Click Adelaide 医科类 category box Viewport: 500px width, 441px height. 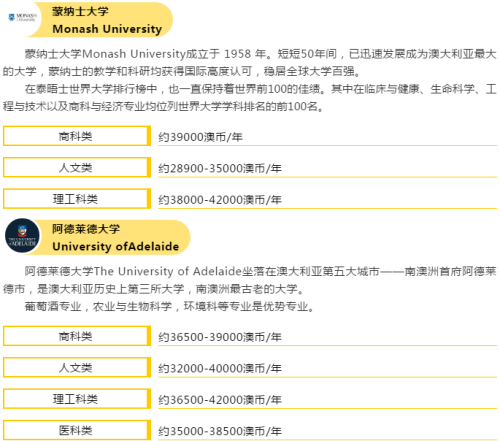[77, 430]
